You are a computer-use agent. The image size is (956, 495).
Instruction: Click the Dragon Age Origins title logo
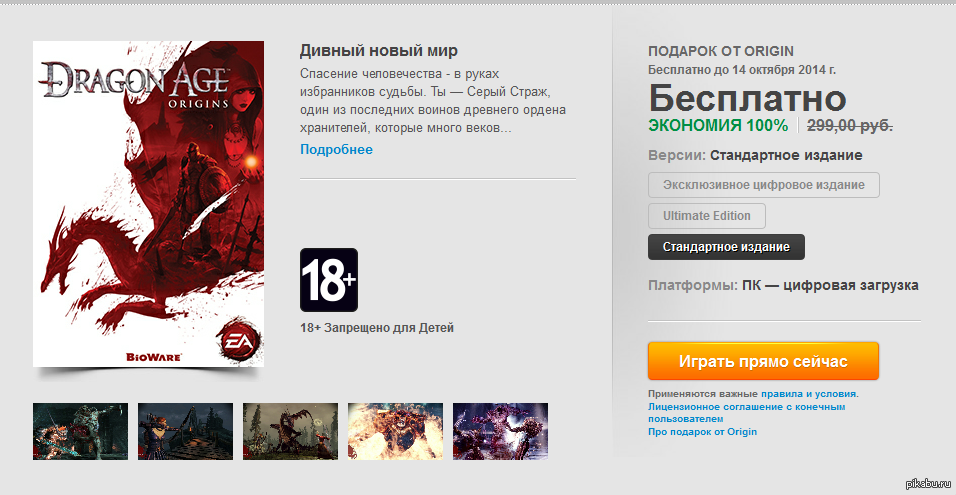pos(136,84)
